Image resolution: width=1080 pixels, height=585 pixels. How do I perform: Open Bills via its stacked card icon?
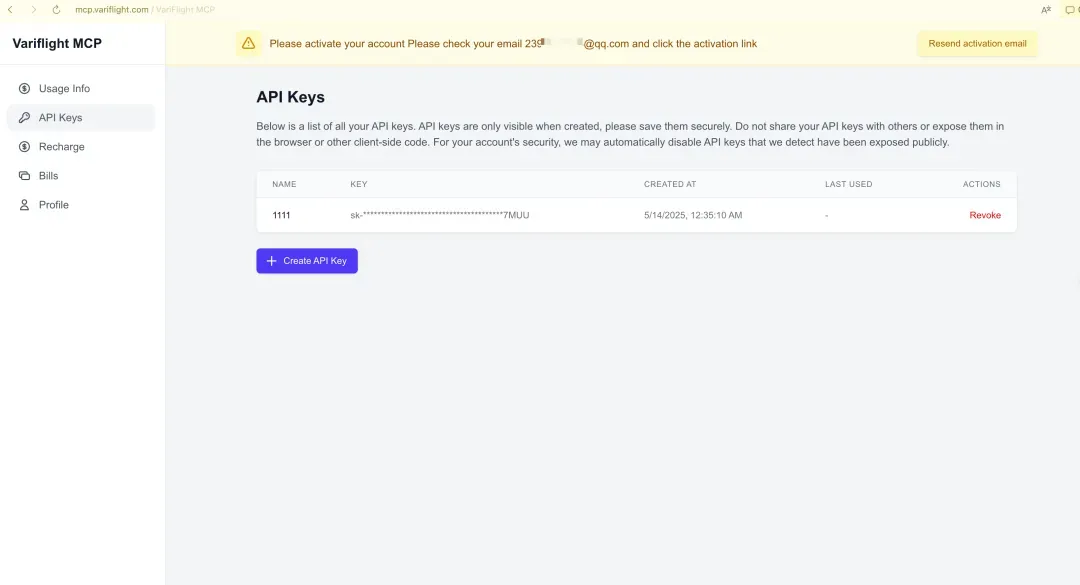[x=25, y=176]
